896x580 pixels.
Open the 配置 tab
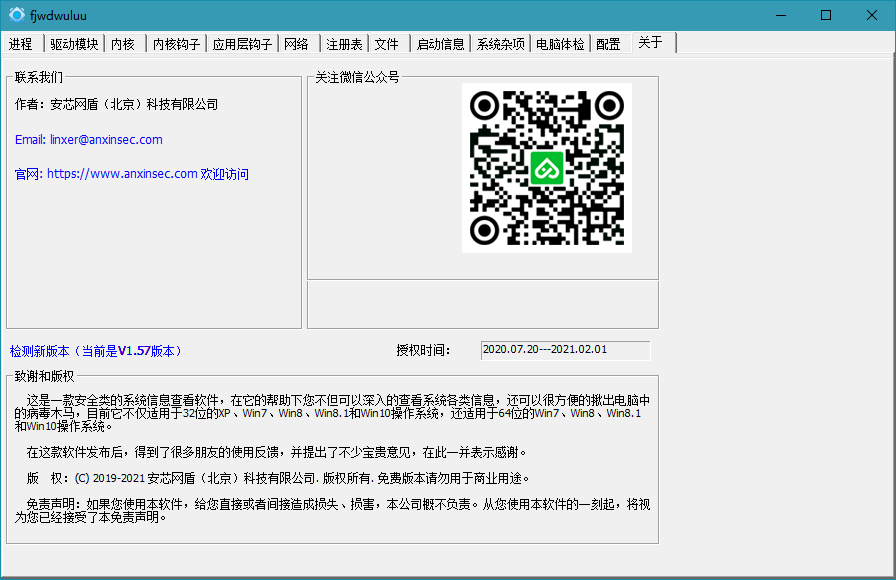608,43
